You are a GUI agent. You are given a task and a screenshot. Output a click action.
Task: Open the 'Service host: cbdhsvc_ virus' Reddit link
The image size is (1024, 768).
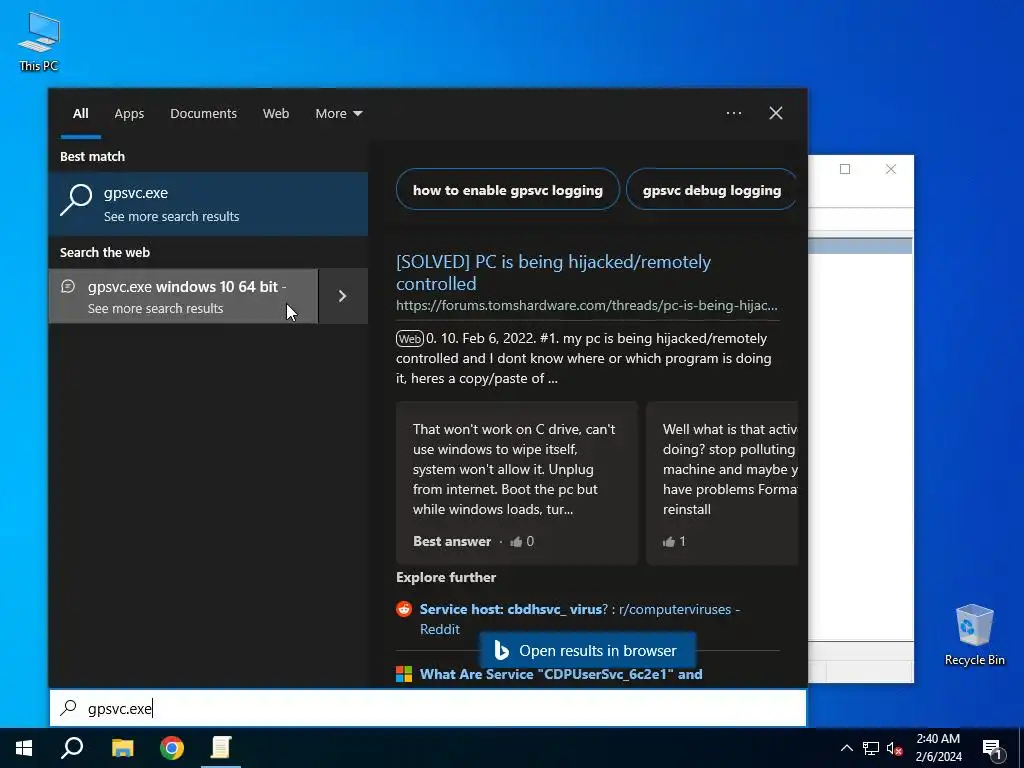click(579, 618)
